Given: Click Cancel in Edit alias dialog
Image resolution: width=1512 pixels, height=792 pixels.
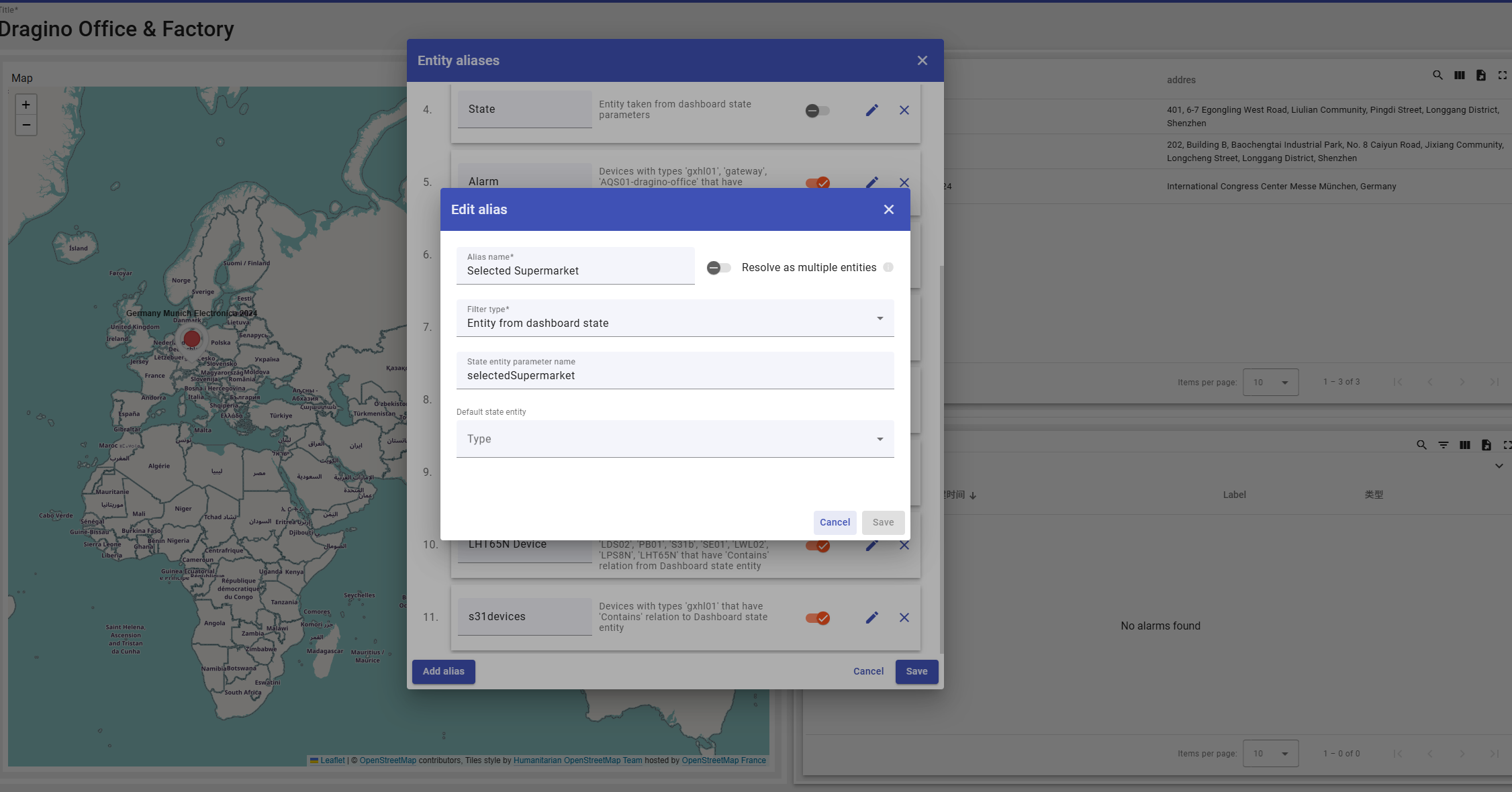Looking at the screenshot, I should click(835, 522).
